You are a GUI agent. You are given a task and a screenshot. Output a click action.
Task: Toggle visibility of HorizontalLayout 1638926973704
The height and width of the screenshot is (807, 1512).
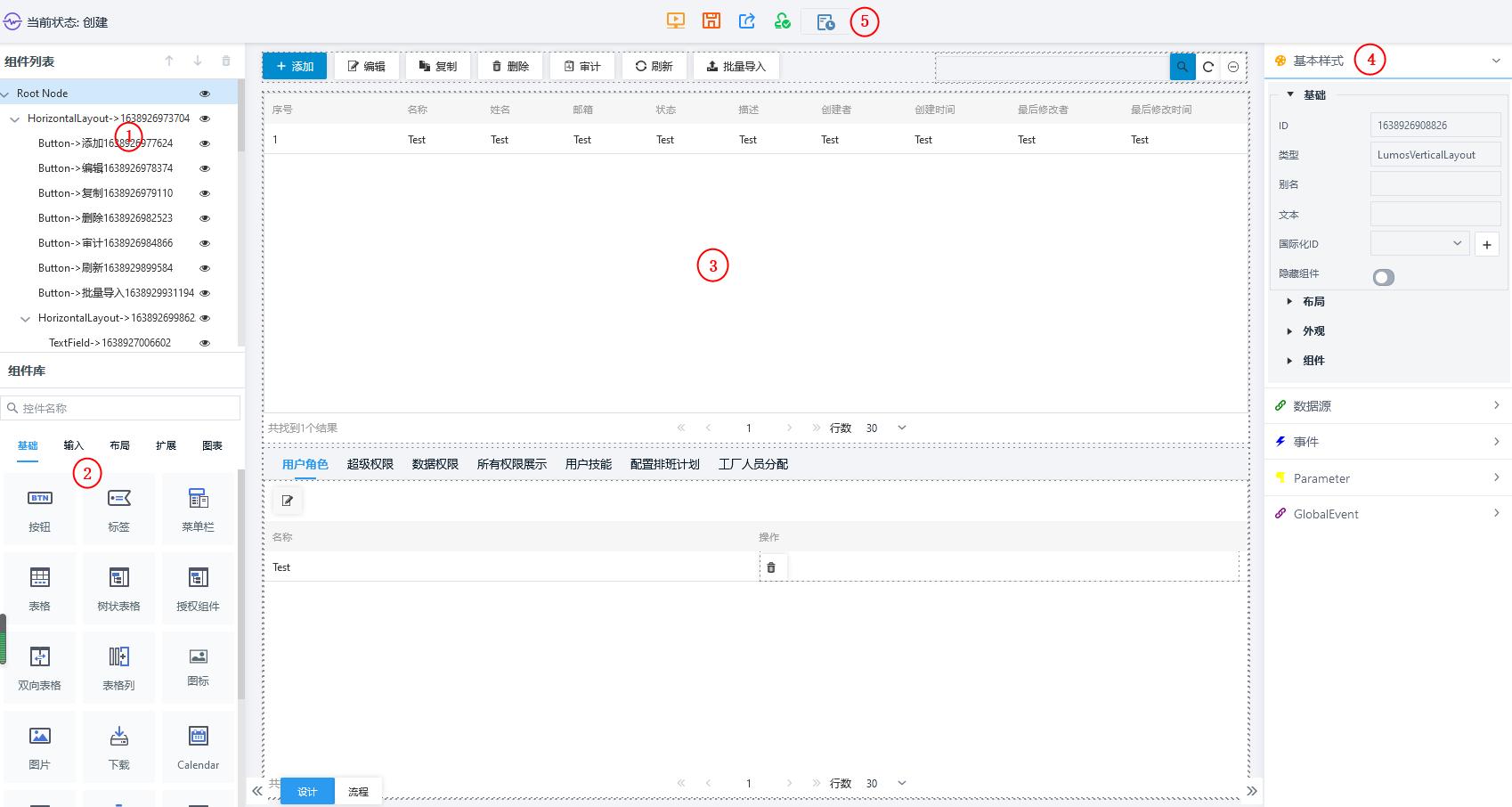point(205,118)
